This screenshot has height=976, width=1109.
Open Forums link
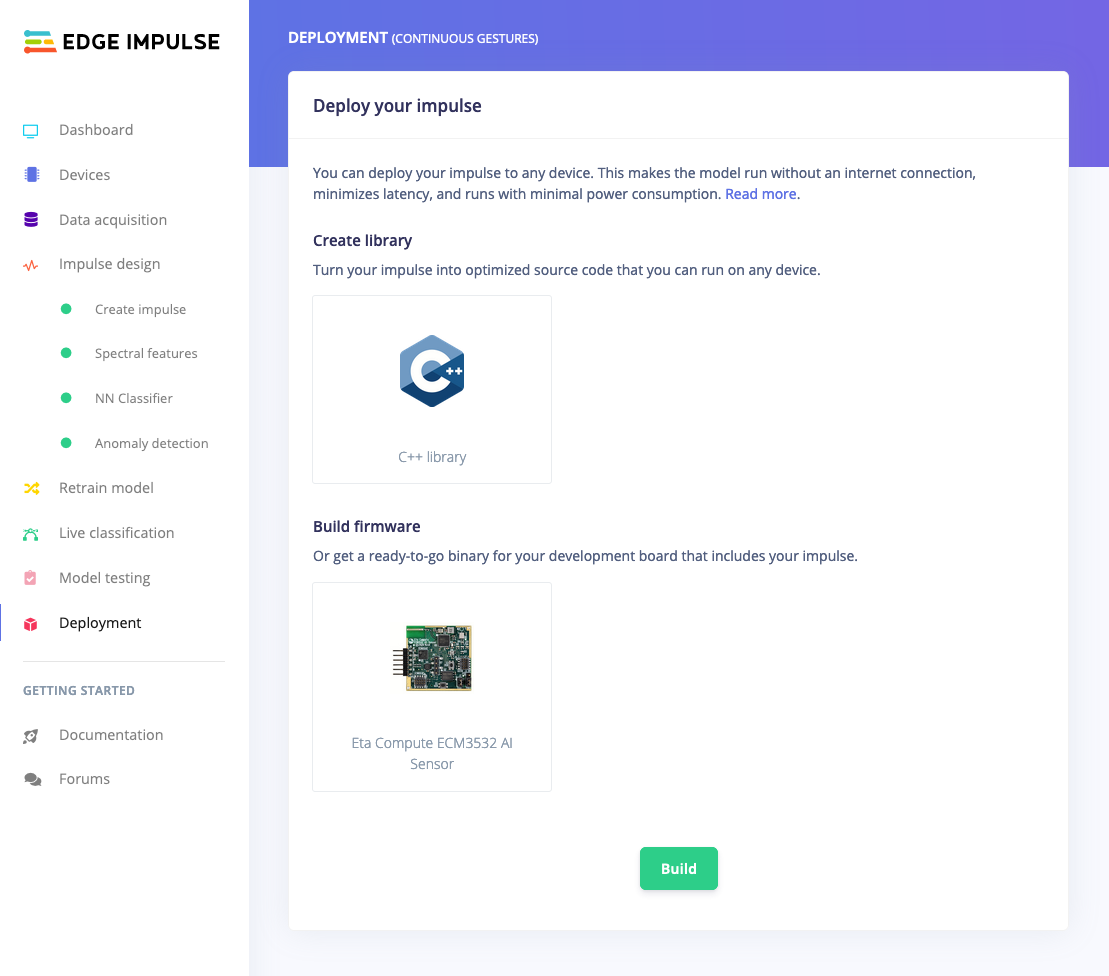coord(84,779)
